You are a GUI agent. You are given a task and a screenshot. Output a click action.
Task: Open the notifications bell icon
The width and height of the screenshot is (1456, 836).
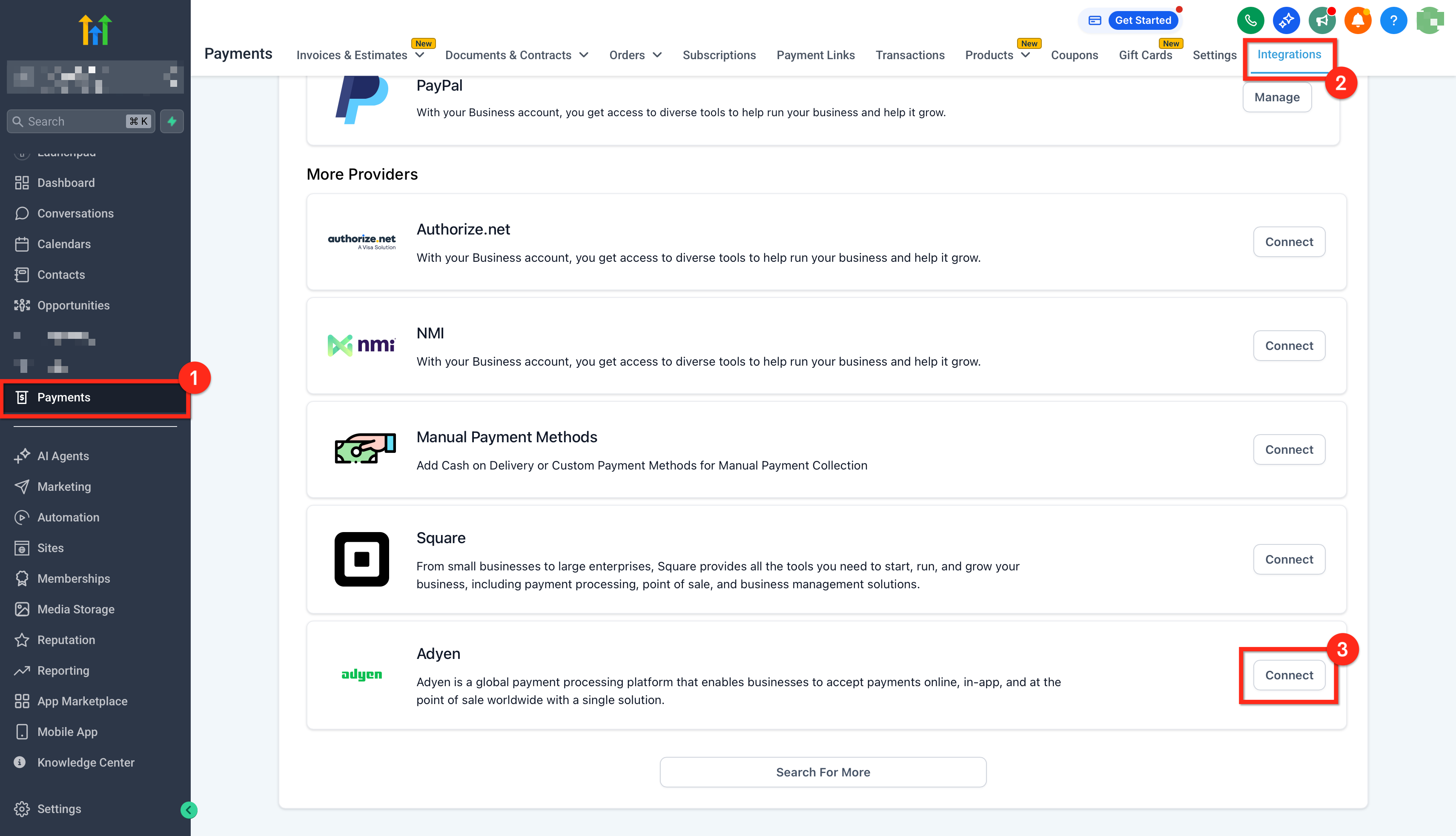click(1357, 21)
